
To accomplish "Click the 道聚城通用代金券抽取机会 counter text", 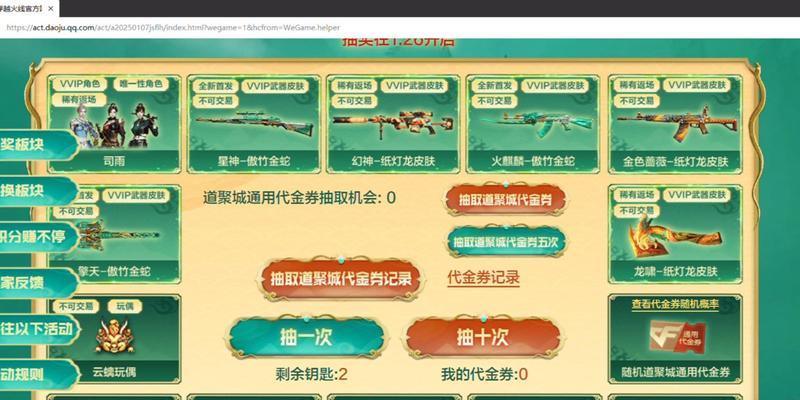I will (x=299, y=198).
